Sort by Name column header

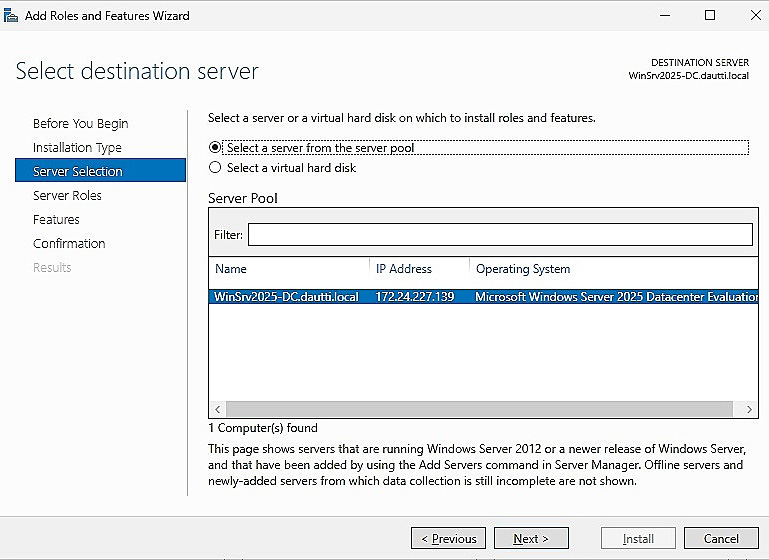[289, 269]
